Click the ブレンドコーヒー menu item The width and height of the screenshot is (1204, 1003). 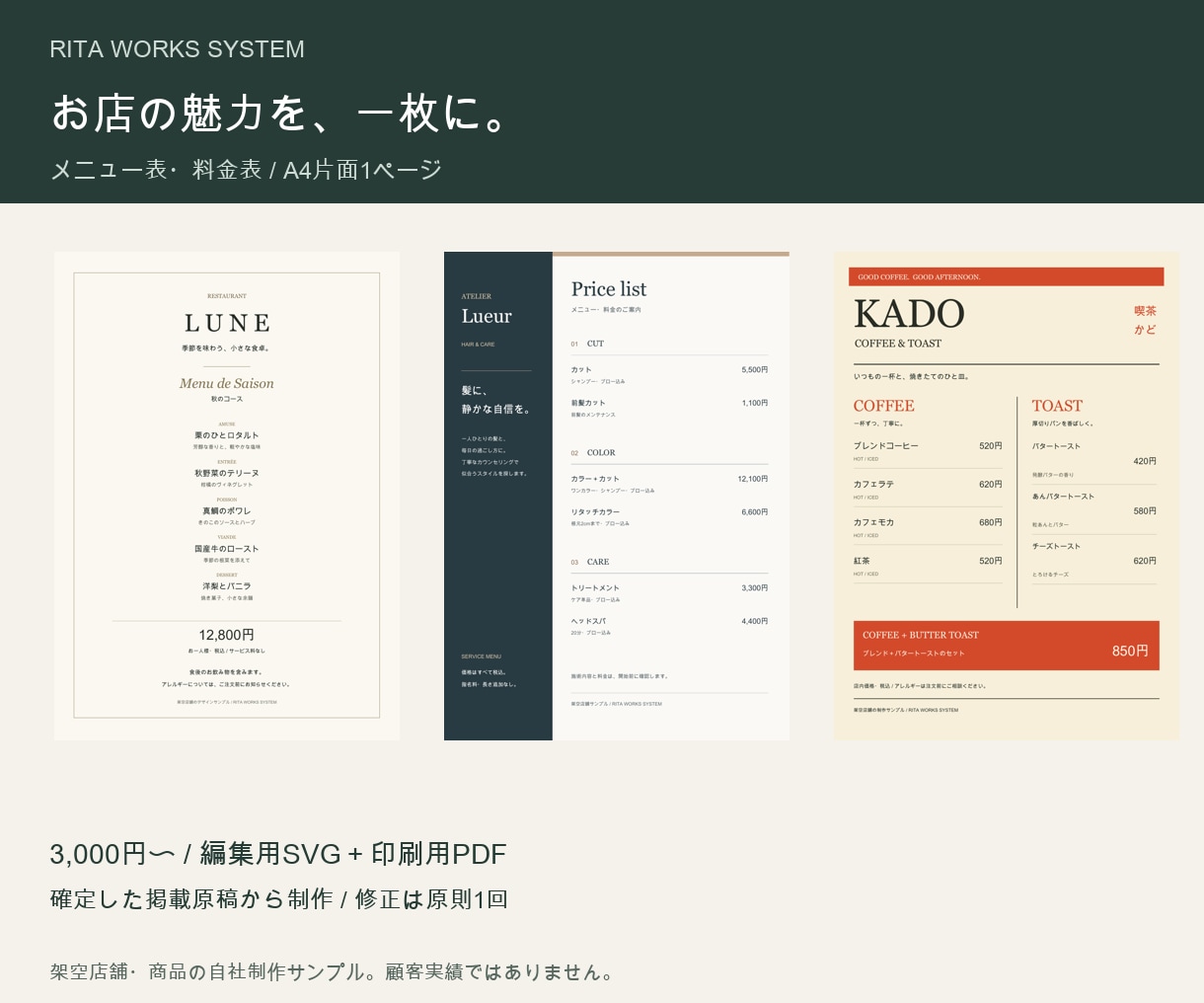pyautogui.click(x=886, y=446)
